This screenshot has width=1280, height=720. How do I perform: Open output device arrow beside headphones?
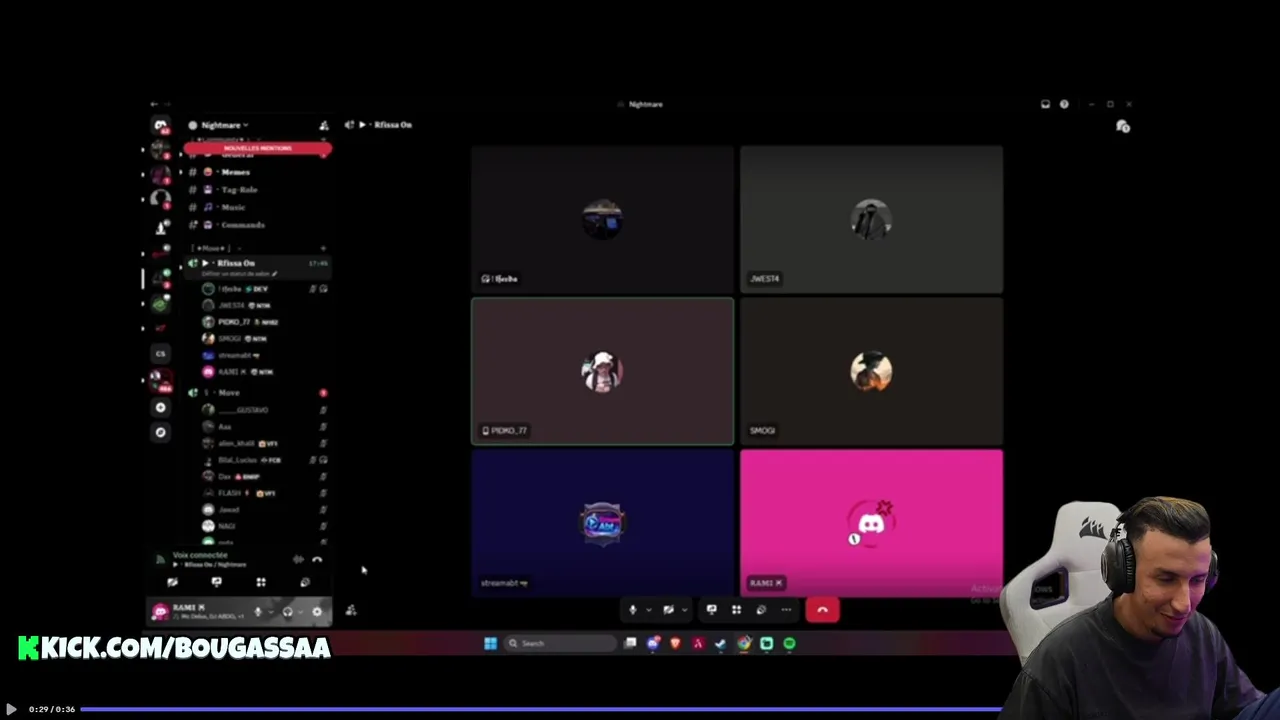pos(300,611)
